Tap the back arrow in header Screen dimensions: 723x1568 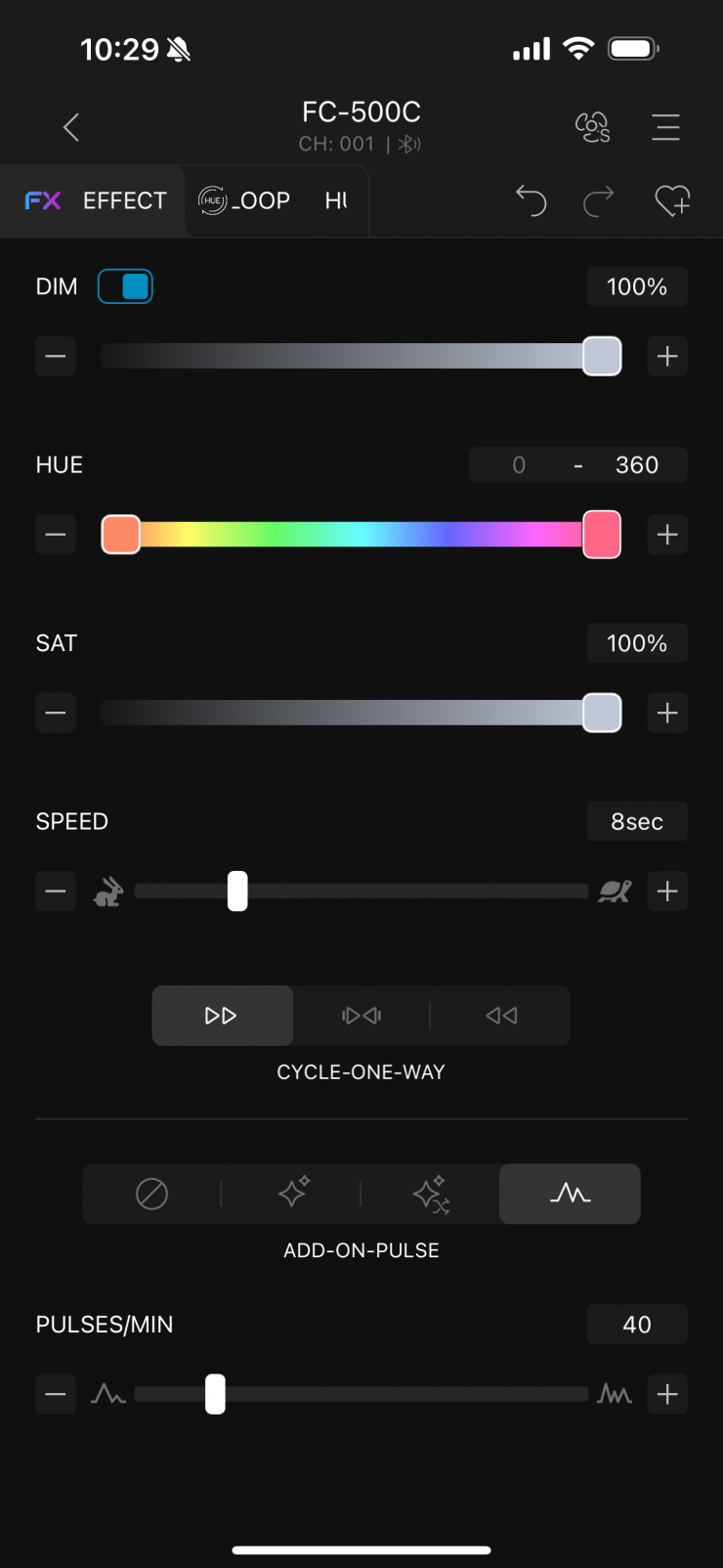pyautogui.click(x=71, y=127)
